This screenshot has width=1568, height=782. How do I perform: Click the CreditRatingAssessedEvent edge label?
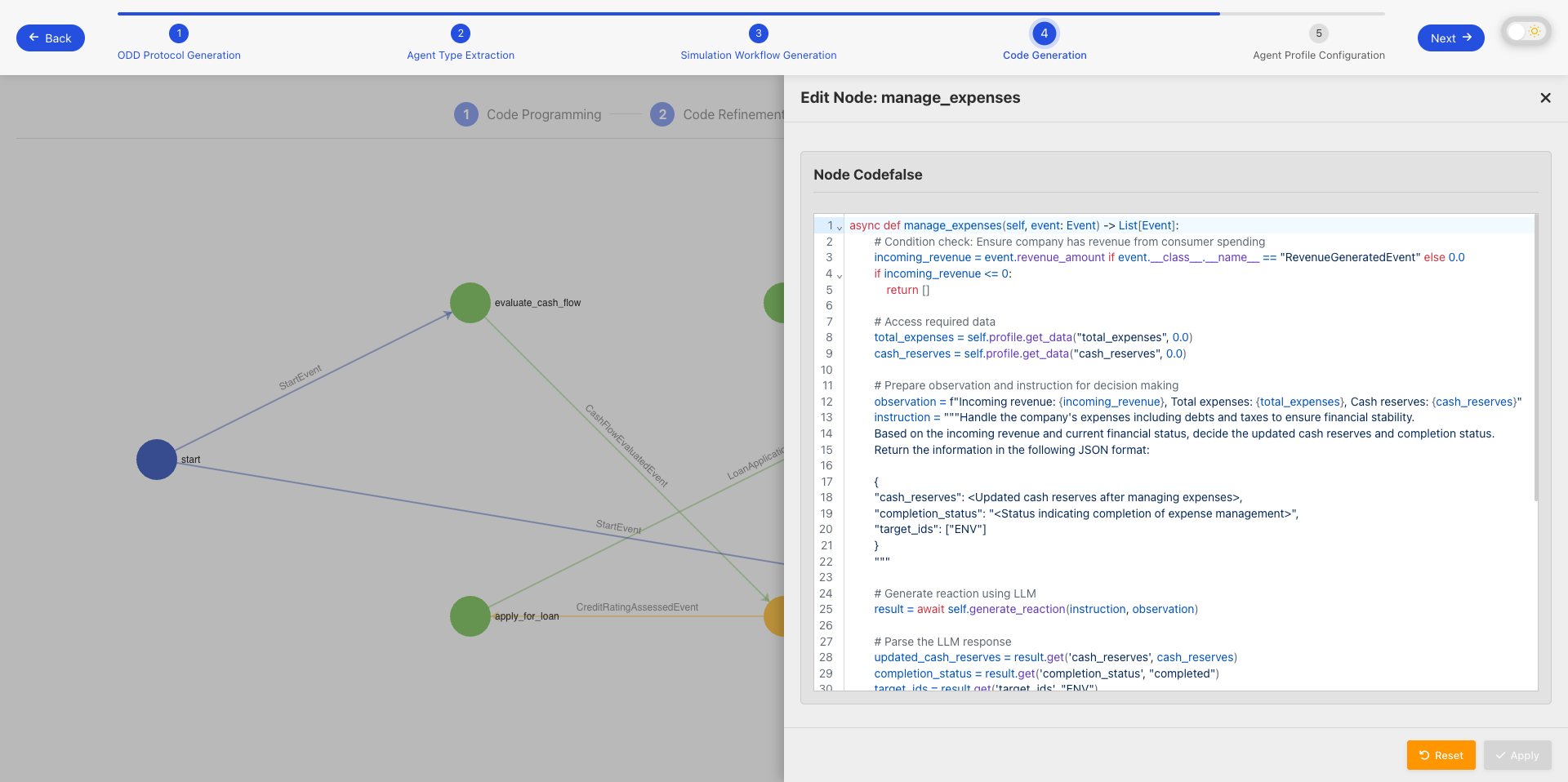637,607
